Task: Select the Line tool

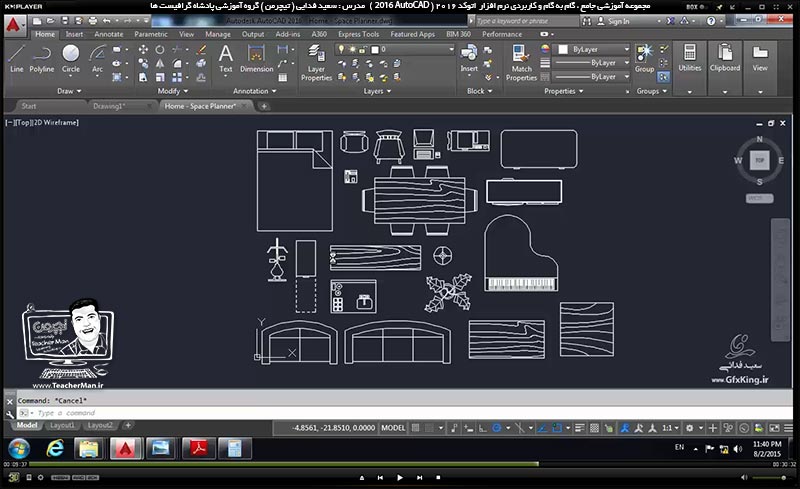Action: [16, 59]
